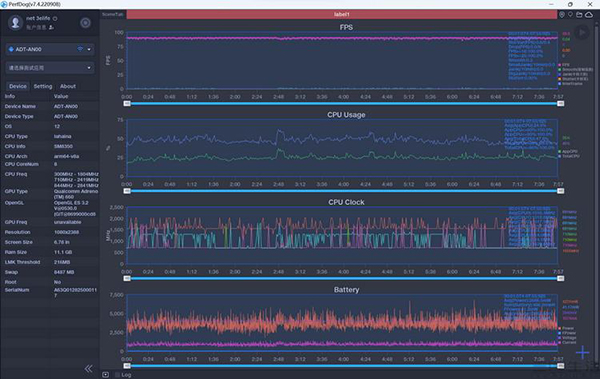Toggle the Log checkbox at the bottom
This screenshot has width=600, height=379.
117,375
